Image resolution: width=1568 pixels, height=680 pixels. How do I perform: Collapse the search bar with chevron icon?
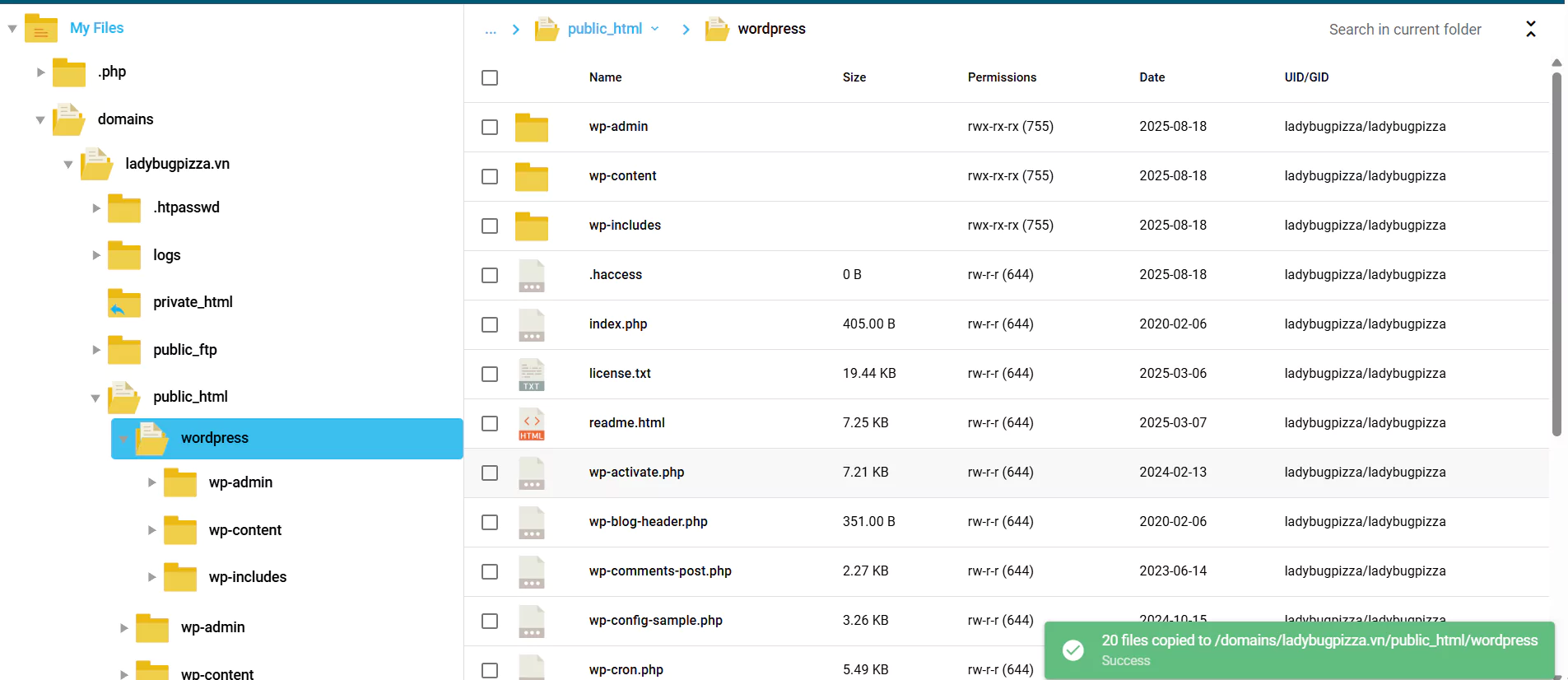[x=1531, y=29]
